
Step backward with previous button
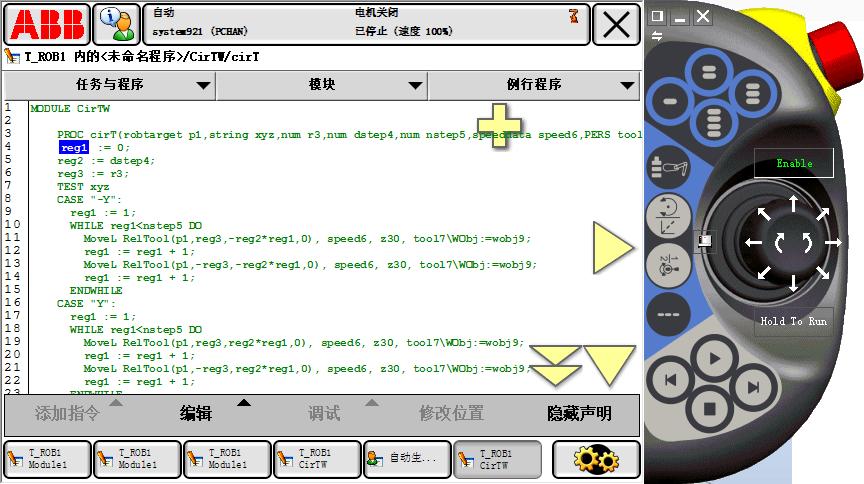670,379
